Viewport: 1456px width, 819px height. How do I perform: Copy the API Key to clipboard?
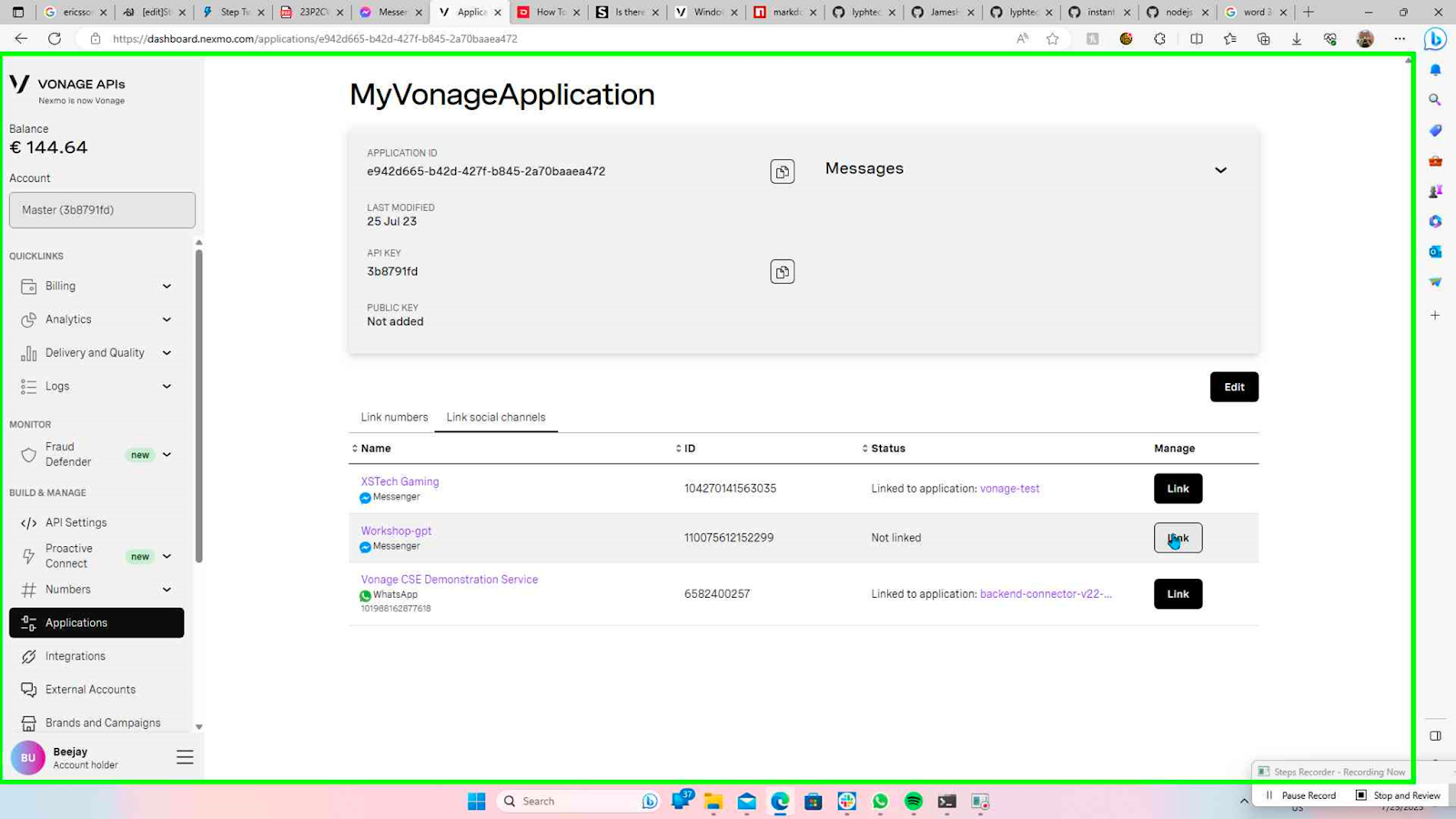[x=782, y=271]
